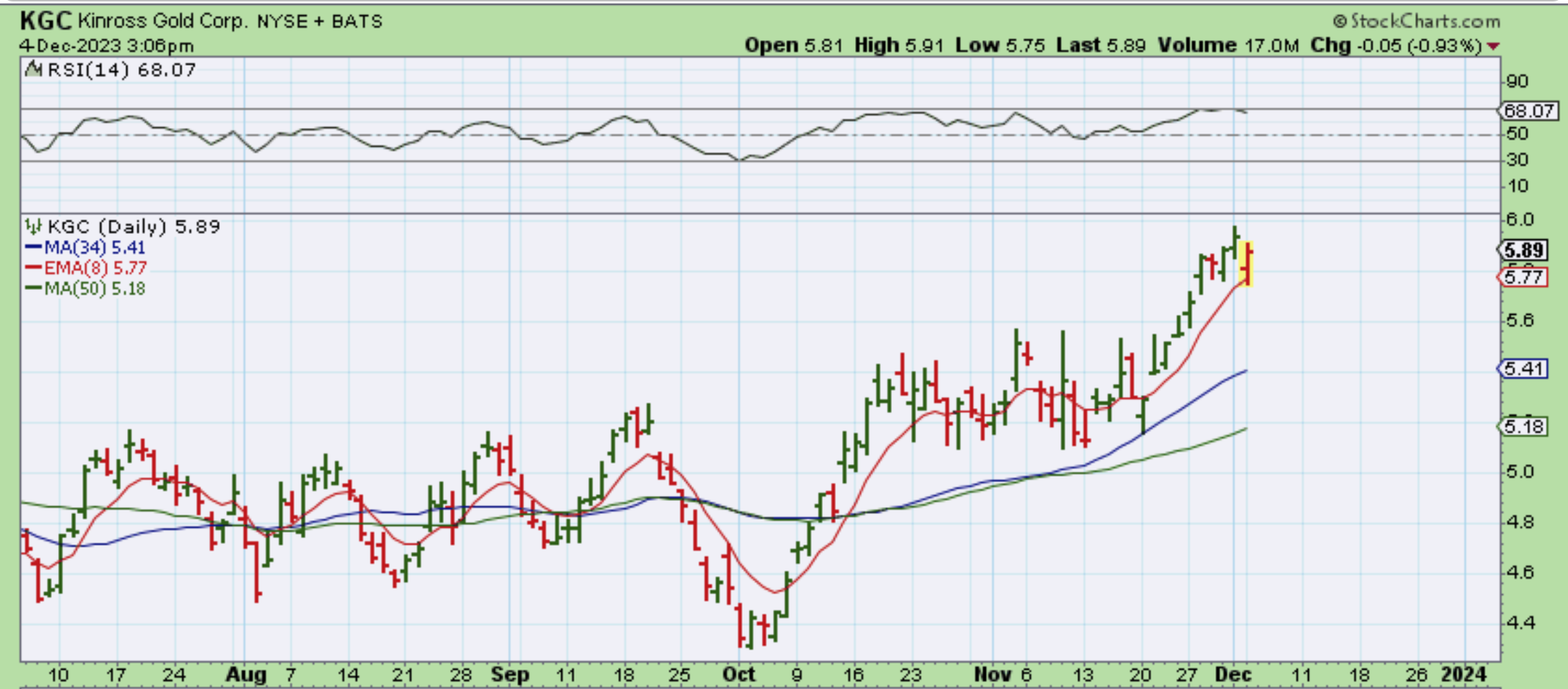Click the yellow highlighted latest price bar
The width and height of the screenshot is (1568, 689).
(1247, 264)
